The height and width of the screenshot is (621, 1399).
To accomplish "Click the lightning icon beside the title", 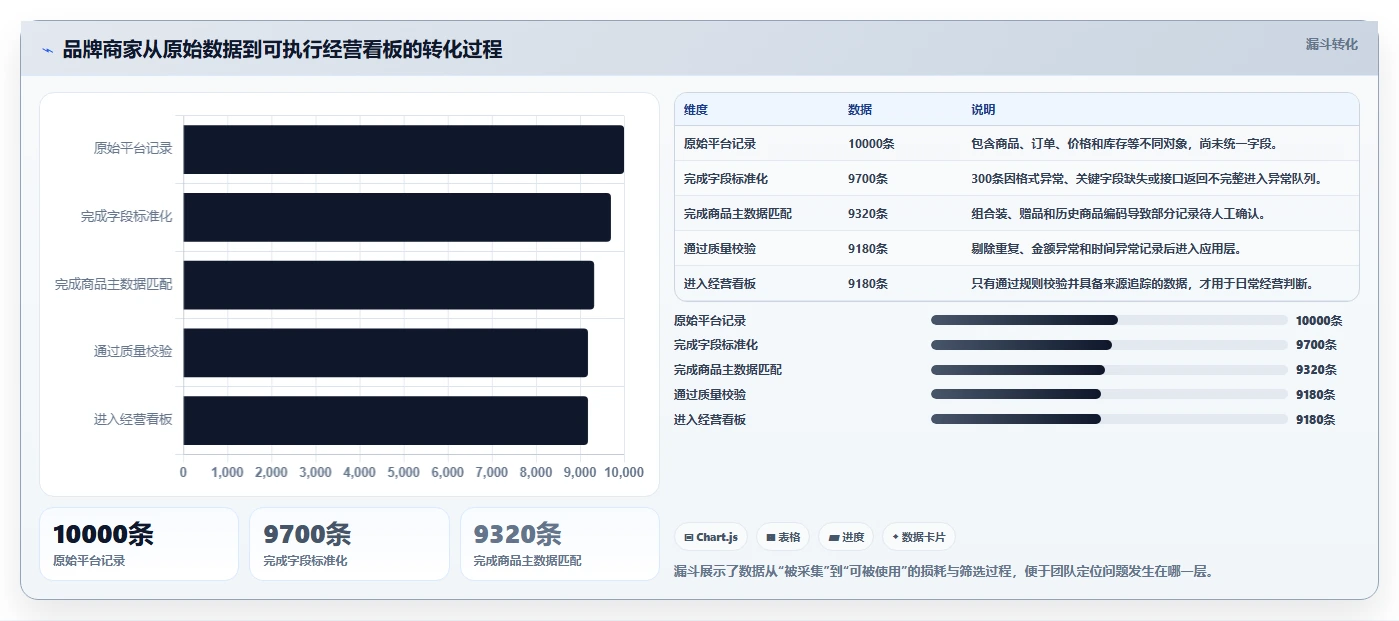I will click(47, 50).
